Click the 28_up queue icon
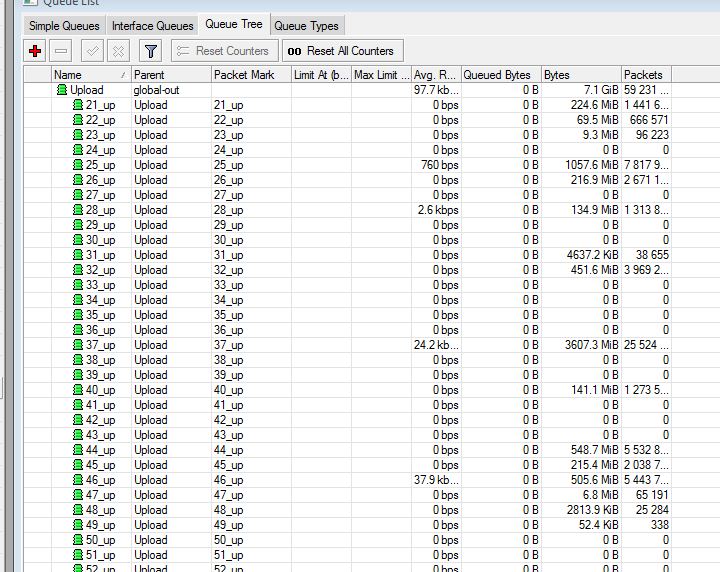720x572 pixels. pos(78,210)
